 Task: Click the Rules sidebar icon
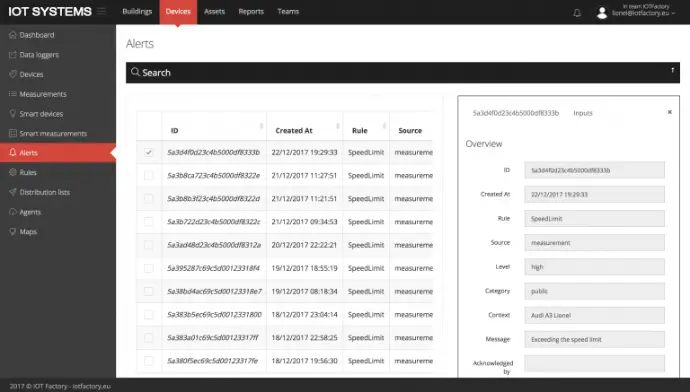[12, 172]
